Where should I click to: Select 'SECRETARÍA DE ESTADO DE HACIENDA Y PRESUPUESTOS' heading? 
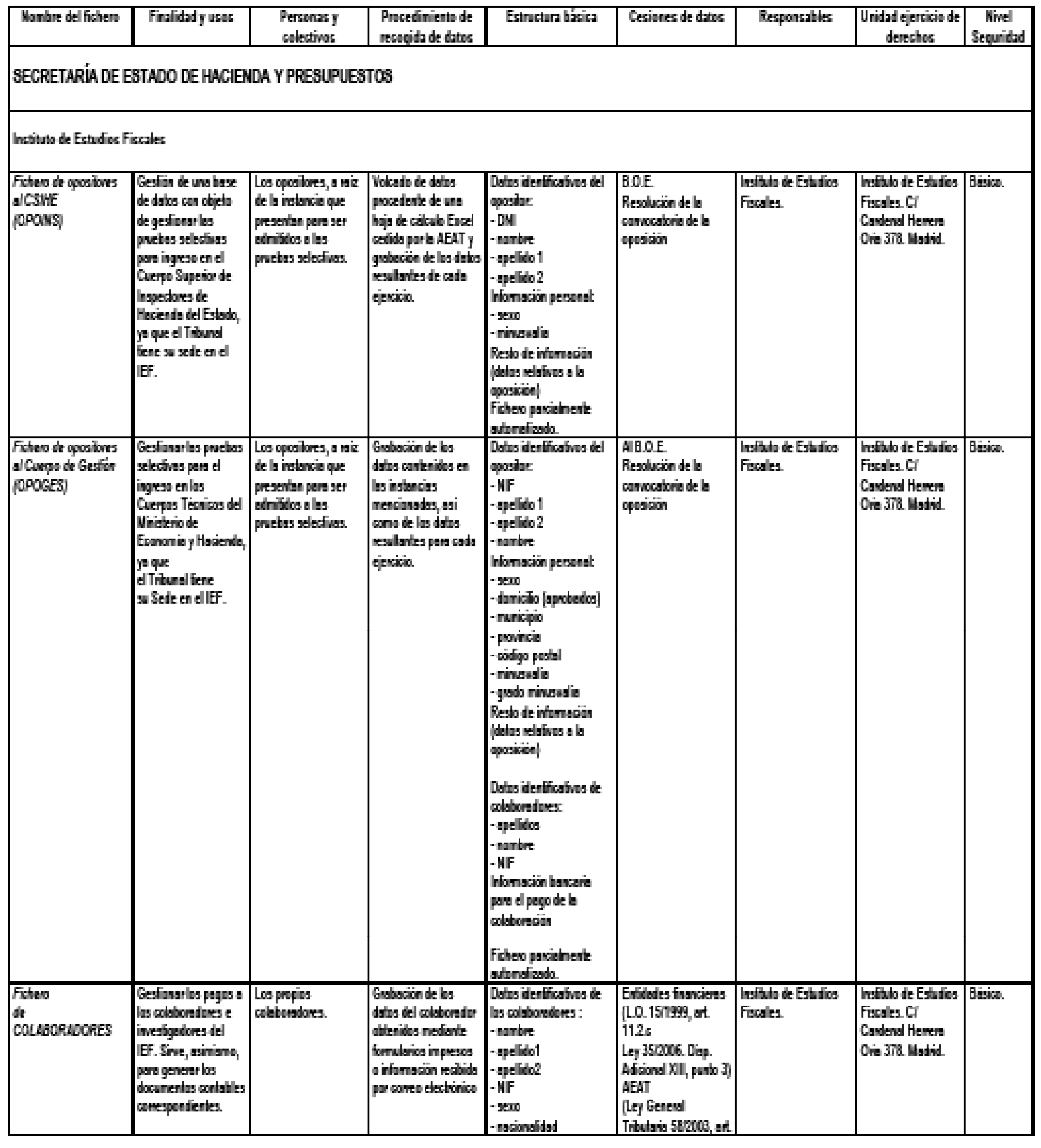(203, 77)
